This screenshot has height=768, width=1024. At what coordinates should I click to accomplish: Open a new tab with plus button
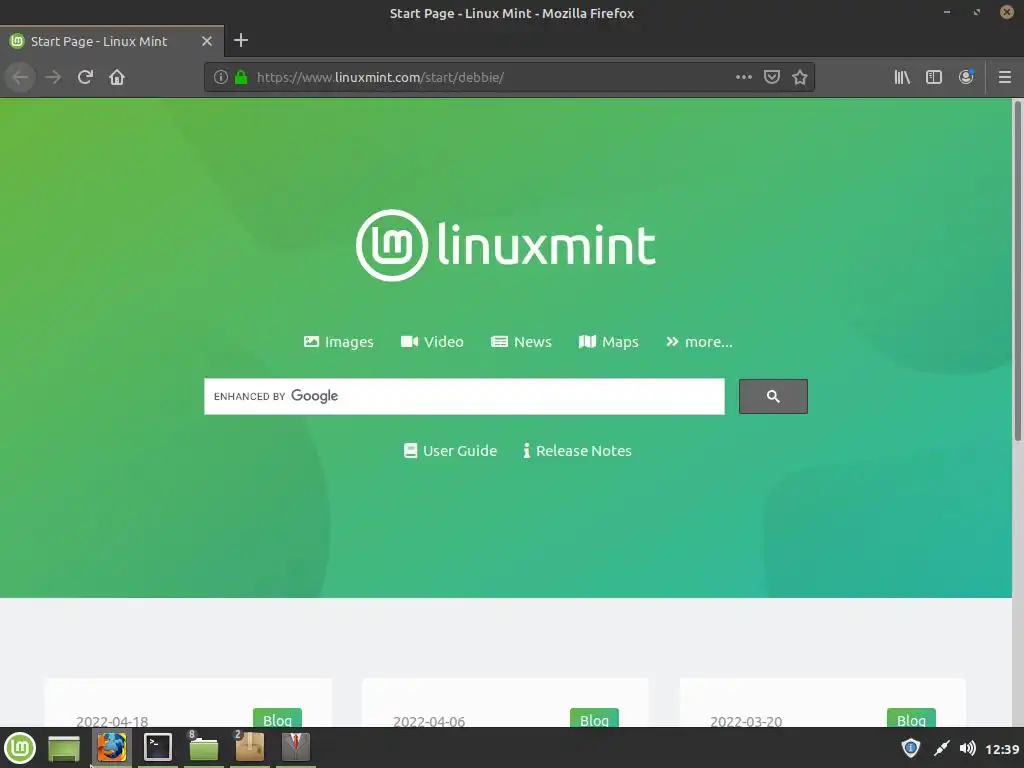pyautogui.click(x=241, y=40)
